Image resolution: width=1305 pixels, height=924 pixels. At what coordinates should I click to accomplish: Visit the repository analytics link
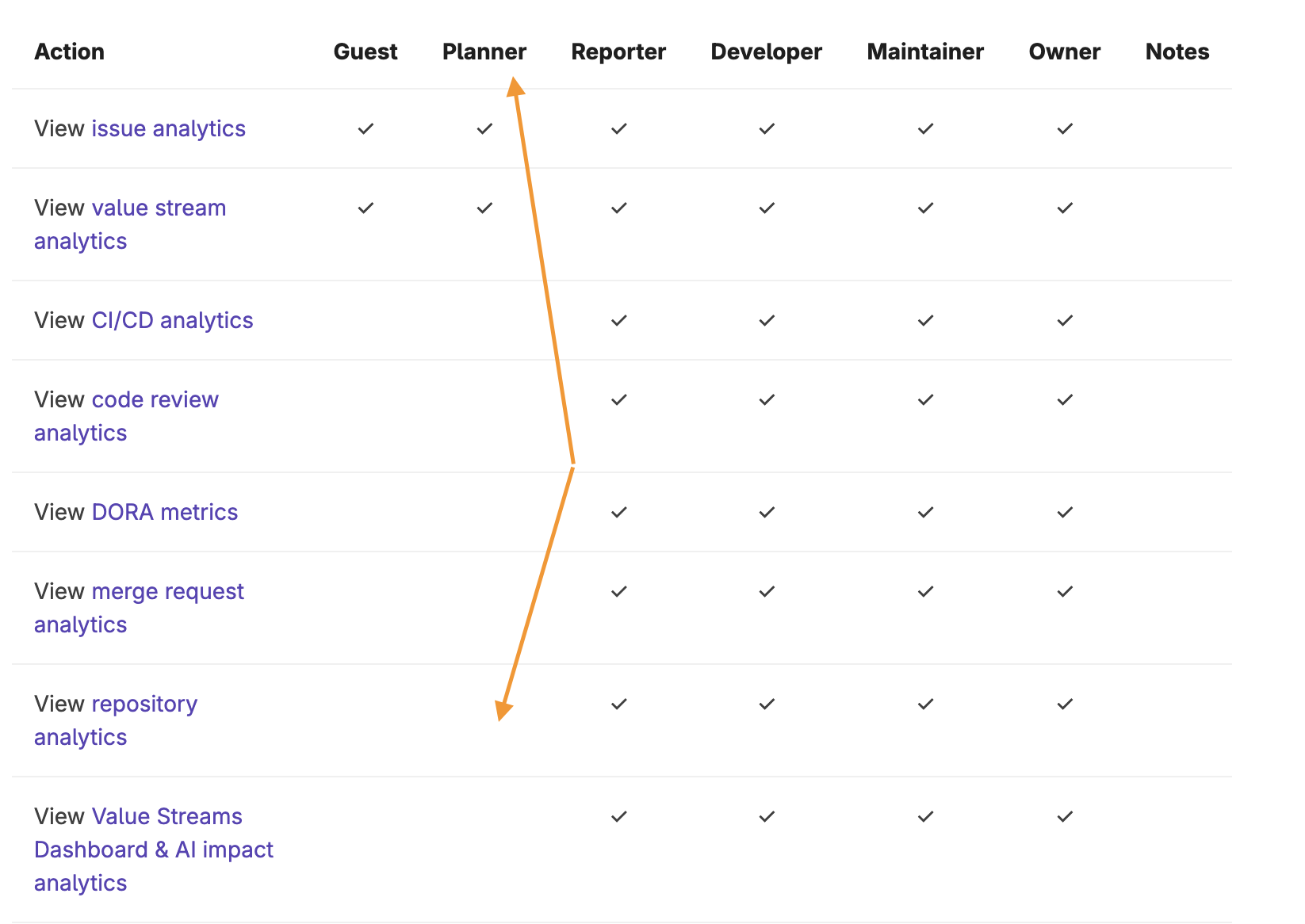(144, 704)
